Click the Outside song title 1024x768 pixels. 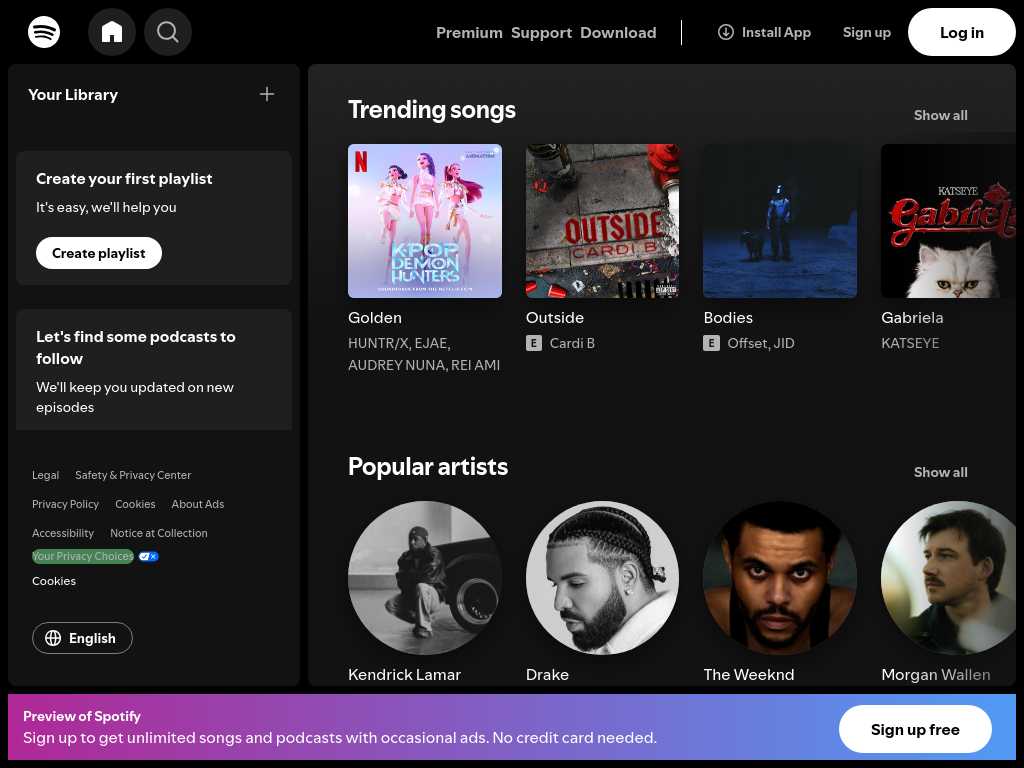[x=554, y=317]
